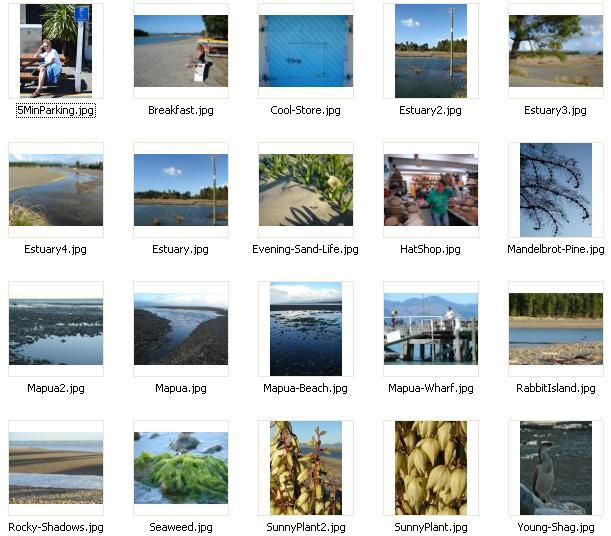Click the SunnyPlant.jpg filename label

(x=431, y=527)
